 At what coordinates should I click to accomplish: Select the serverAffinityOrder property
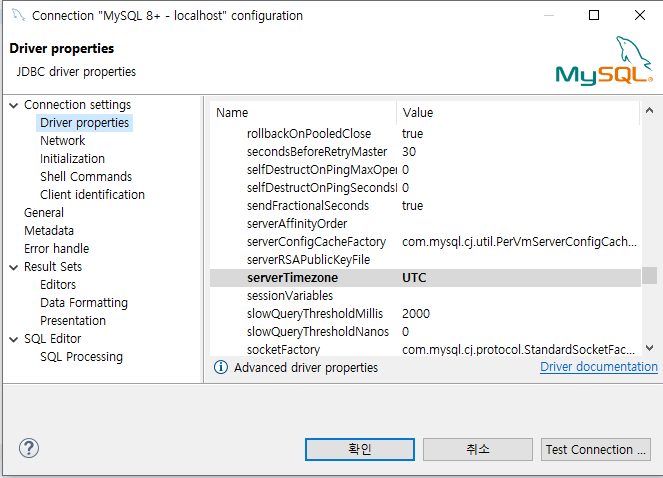pyautogui.click(x=297, y=223)
